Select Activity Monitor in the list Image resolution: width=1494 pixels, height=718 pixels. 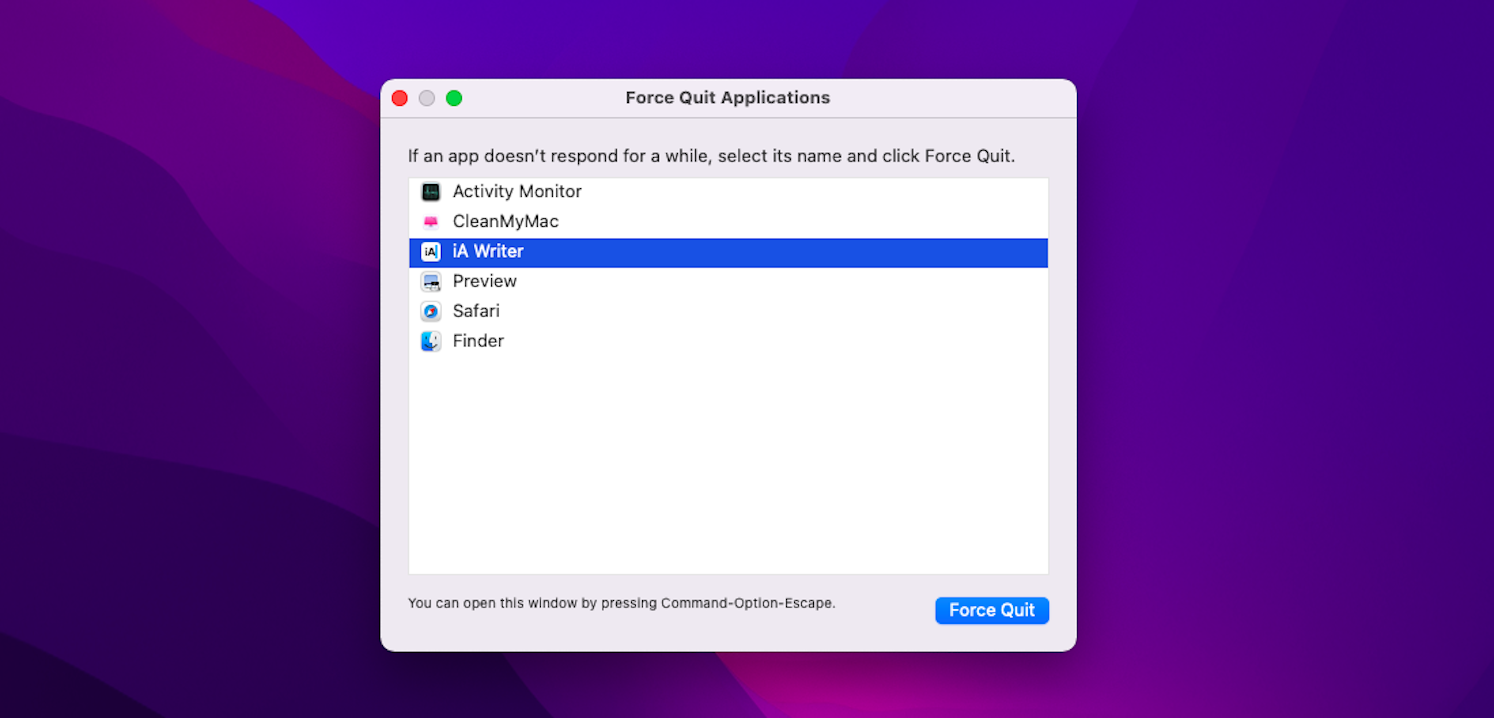[x=517, y=191]
